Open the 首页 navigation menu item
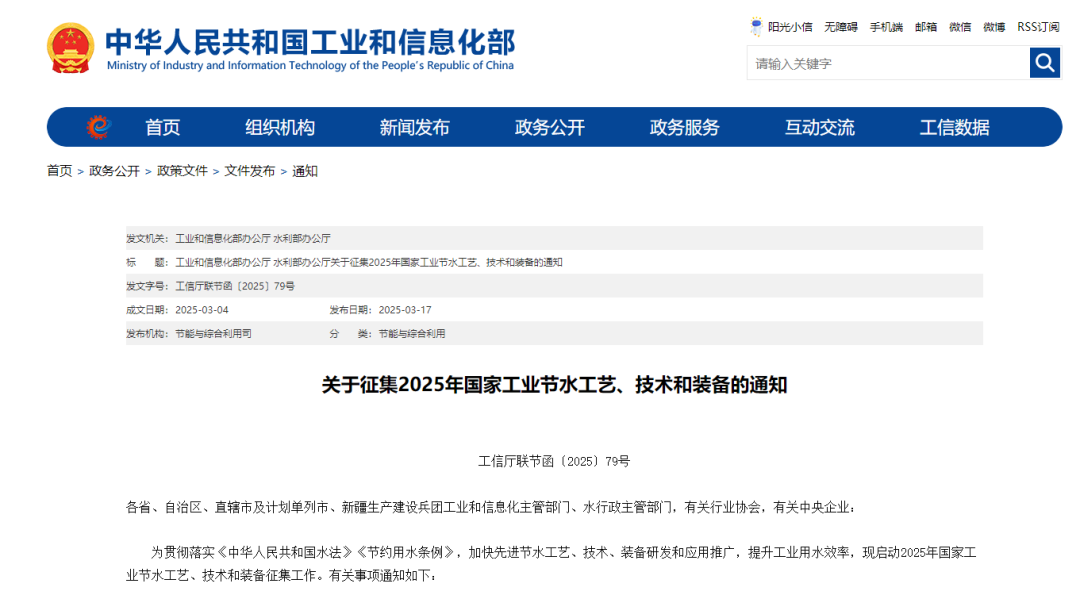 pos(163,127)
